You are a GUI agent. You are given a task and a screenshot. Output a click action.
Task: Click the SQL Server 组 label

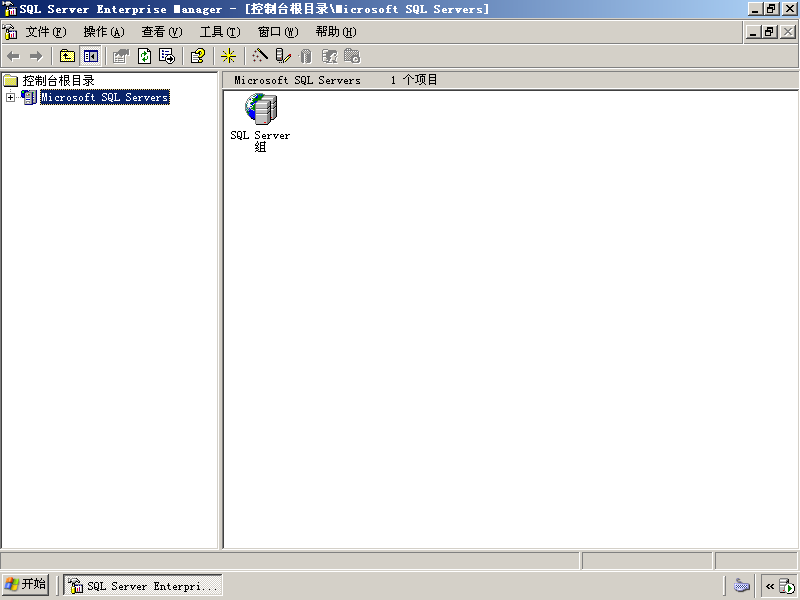[x=260, y=141]
